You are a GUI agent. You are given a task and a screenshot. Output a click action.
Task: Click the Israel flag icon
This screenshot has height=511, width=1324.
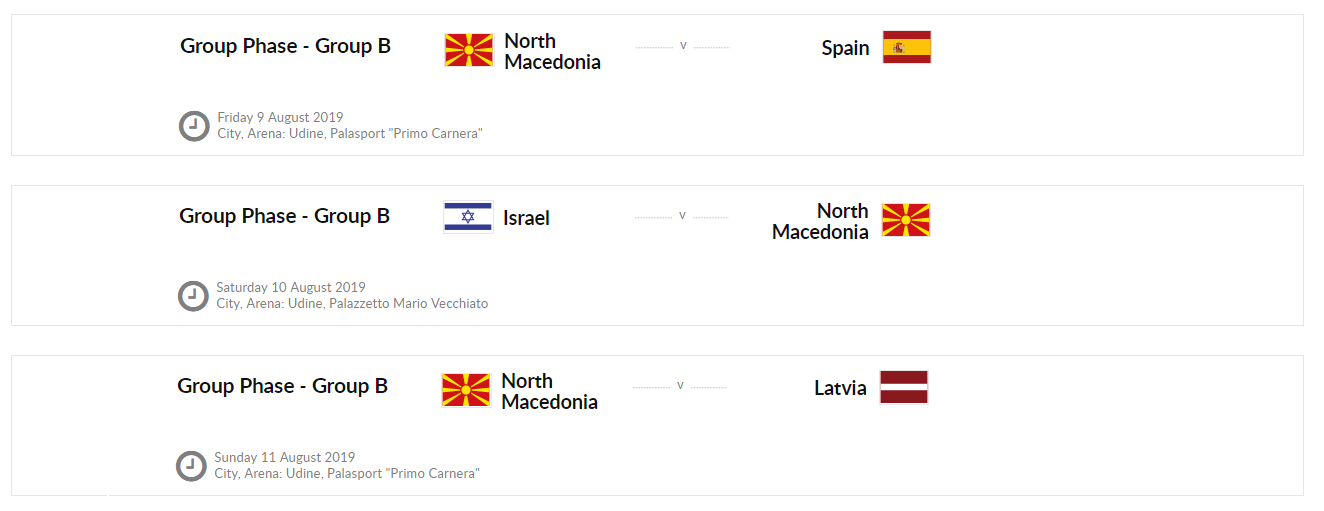coord(468,217)
